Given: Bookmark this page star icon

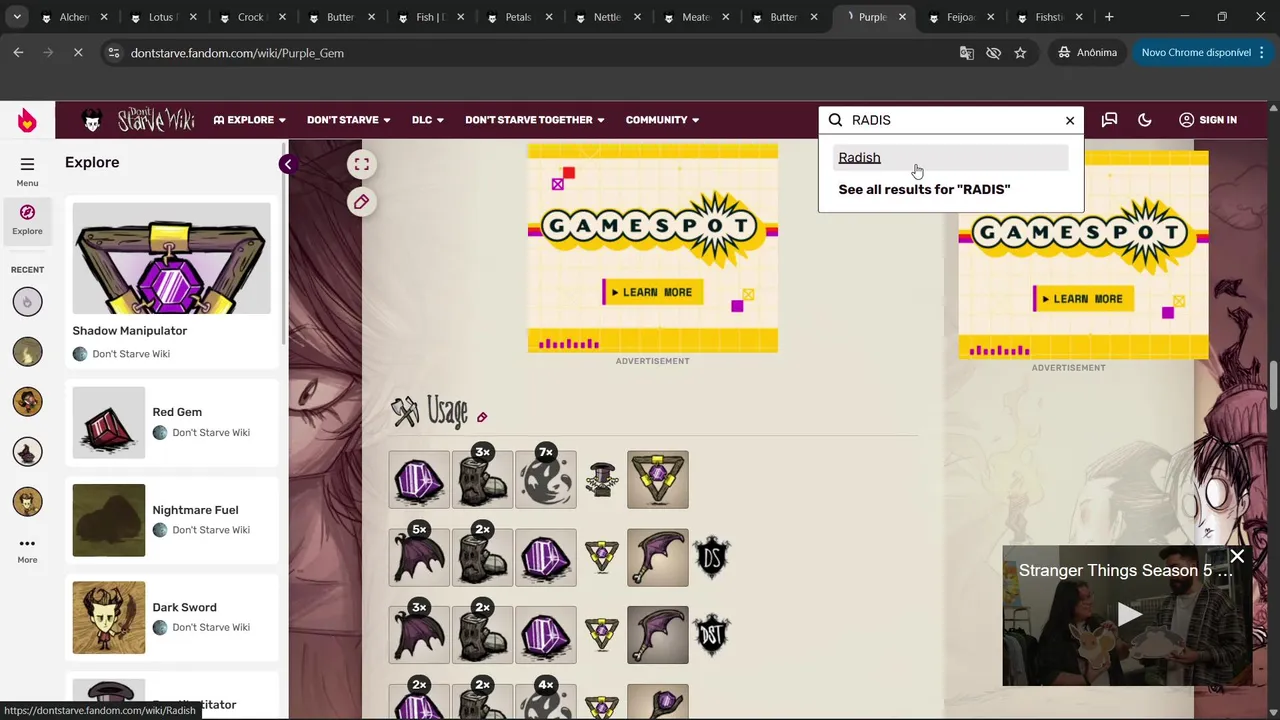Looking at the screenshot, I should click(1020, 53).
